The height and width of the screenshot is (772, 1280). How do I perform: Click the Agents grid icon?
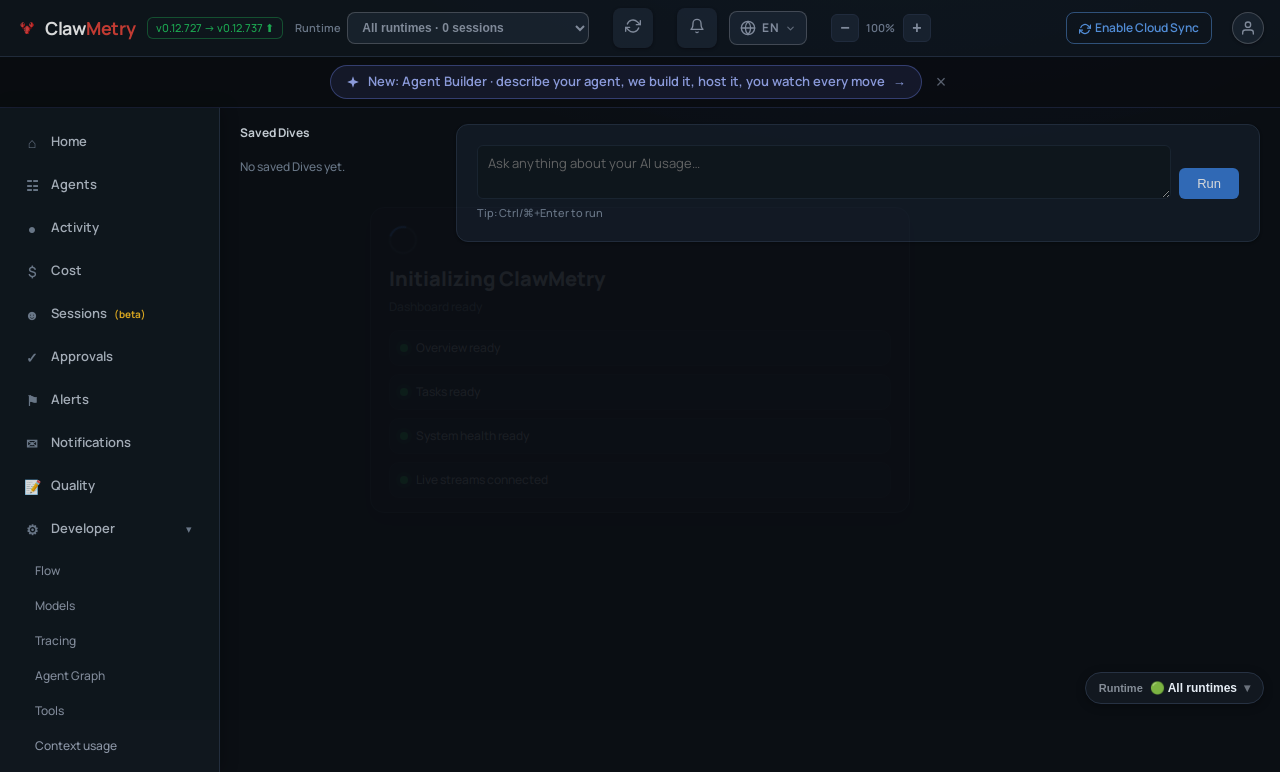tap(32, 186)
